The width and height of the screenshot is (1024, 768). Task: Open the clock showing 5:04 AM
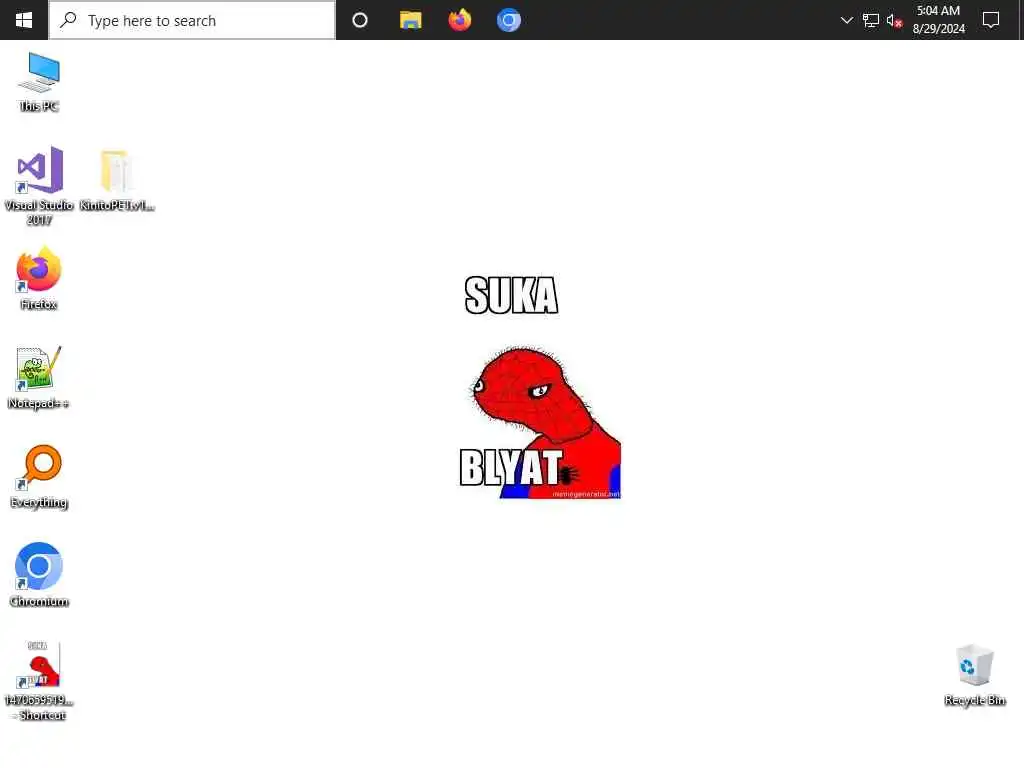tap(938, 20)
